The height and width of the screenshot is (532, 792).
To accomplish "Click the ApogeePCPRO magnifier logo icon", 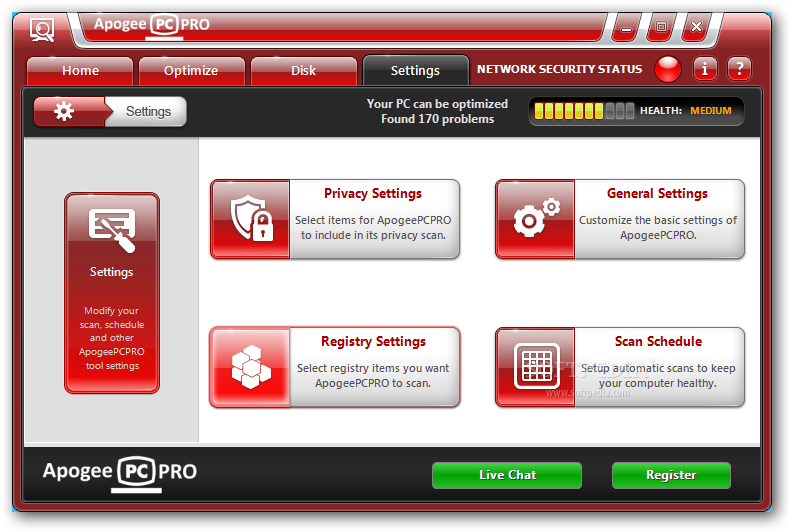I will 42,30.
